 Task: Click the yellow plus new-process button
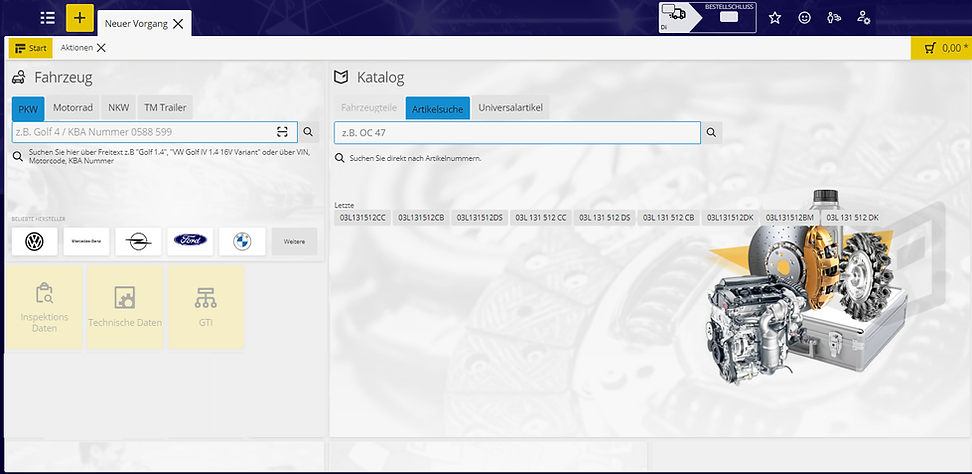[80, 18]
